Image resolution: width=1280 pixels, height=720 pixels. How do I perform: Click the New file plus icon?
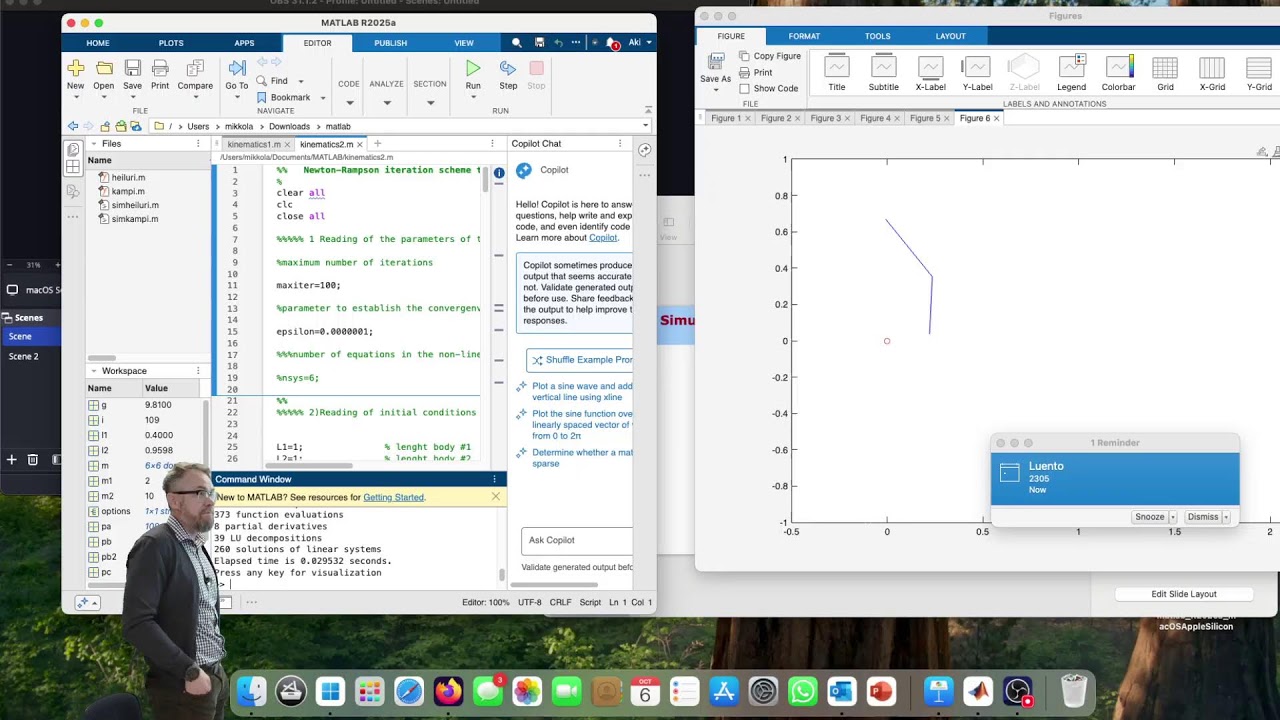click(x=75, y=68)
